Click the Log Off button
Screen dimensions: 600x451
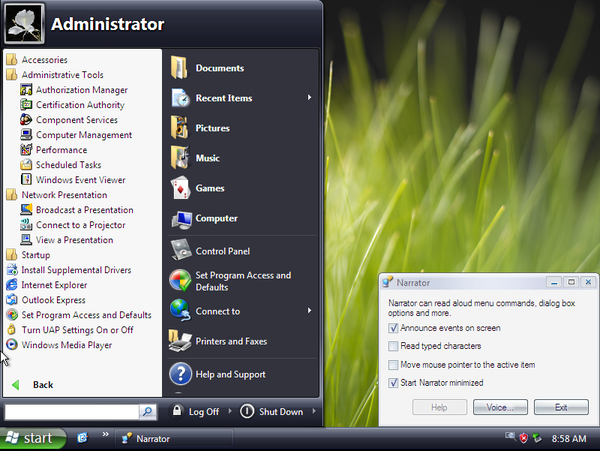point(196,412)
